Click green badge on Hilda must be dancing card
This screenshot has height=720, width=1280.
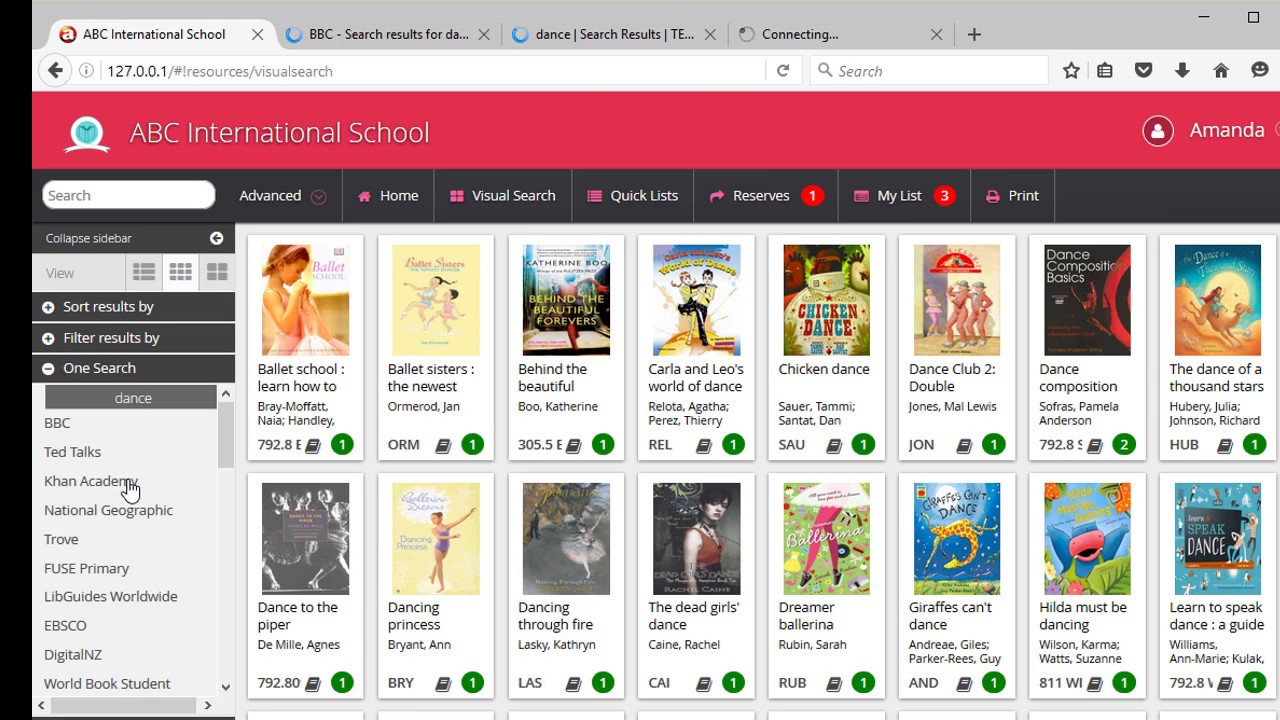click(x=1124, y=682)
